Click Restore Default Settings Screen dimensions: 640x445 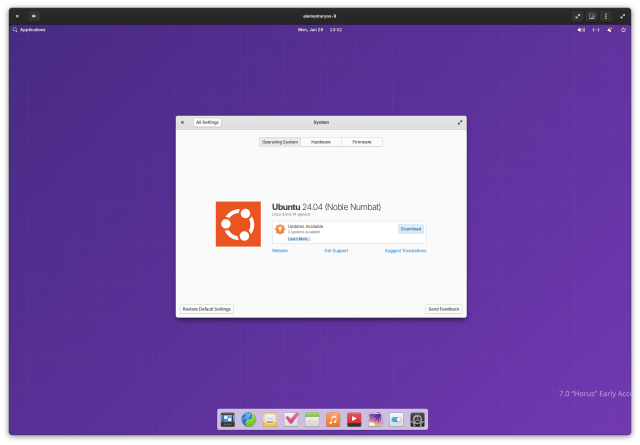207,309
